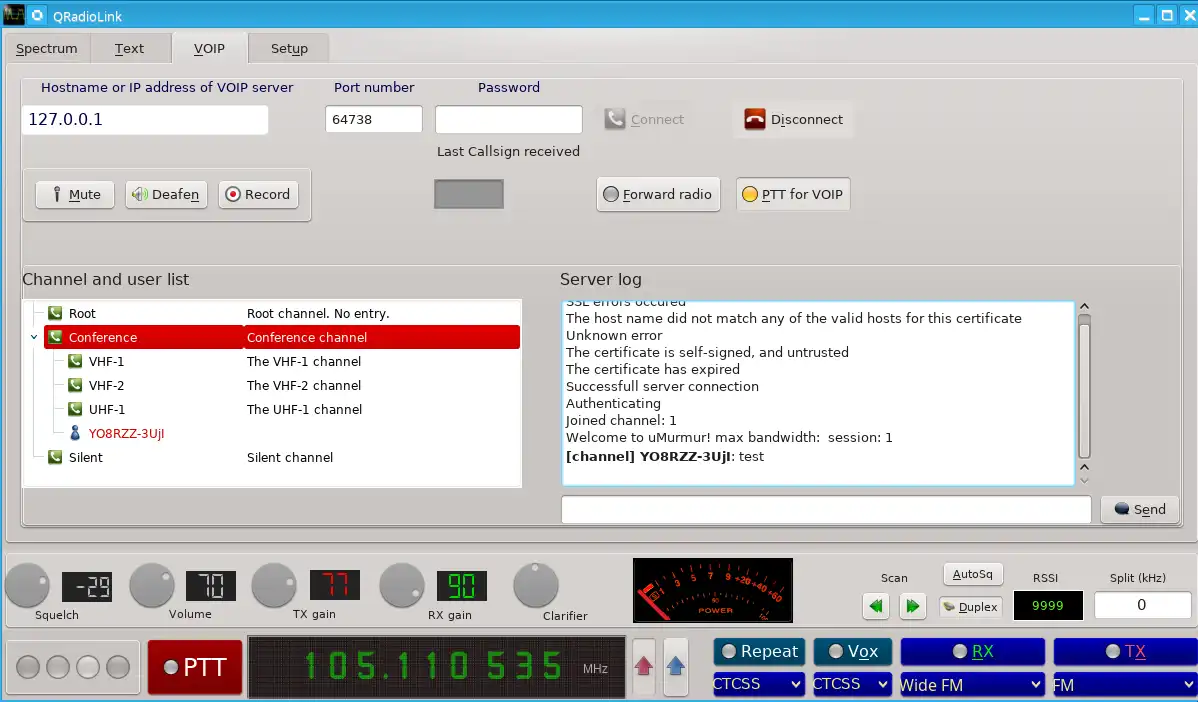
Task: Open the second CTCSS dropdown below Vox
Action: pyautogui.click(x=851, y=684)
